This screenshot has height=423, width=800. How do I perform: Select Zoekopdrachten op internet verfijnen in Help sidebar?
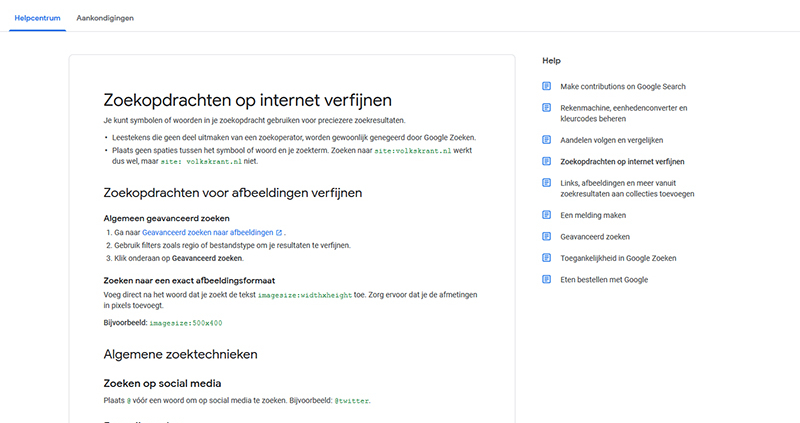tap(622, 162)
